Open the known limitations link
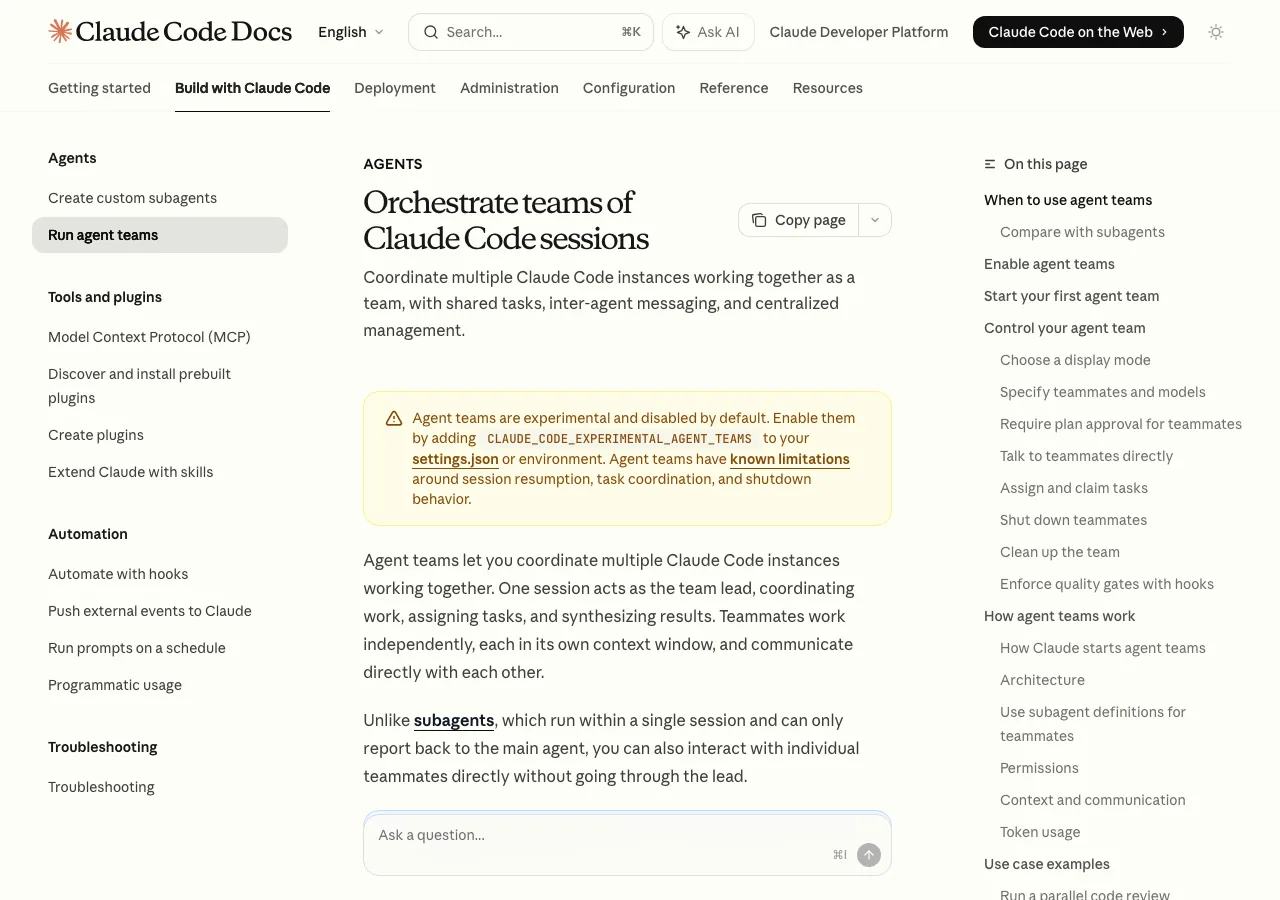This screenshot has width=1280, height=900. 790,459
